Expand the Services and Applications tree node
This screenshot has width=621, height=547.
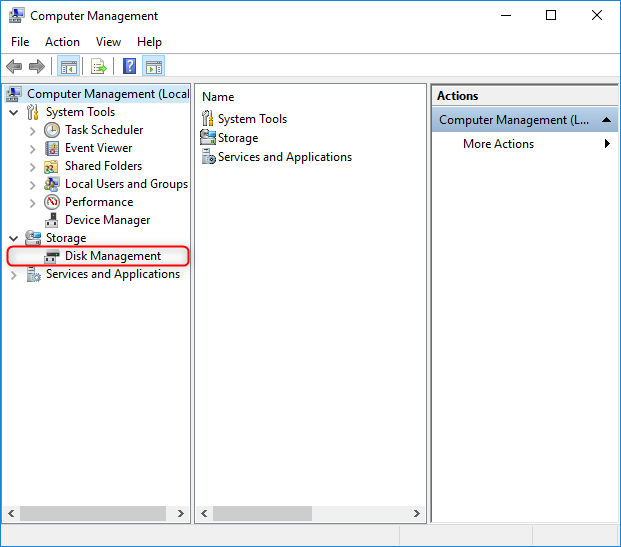tap(13, 275)
